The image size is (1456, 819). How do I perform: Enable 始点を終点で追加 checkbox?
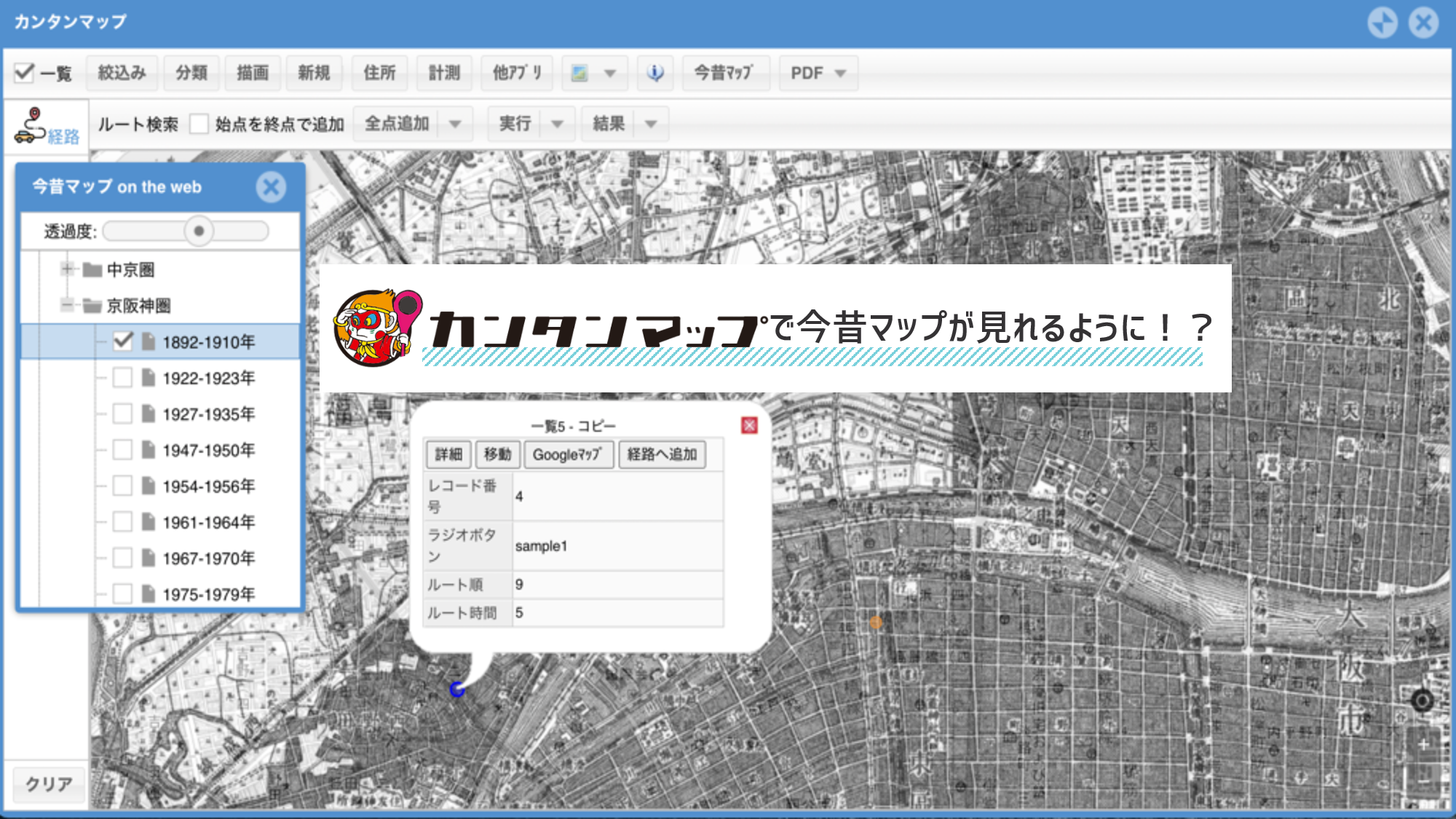[x=199, y=124]
